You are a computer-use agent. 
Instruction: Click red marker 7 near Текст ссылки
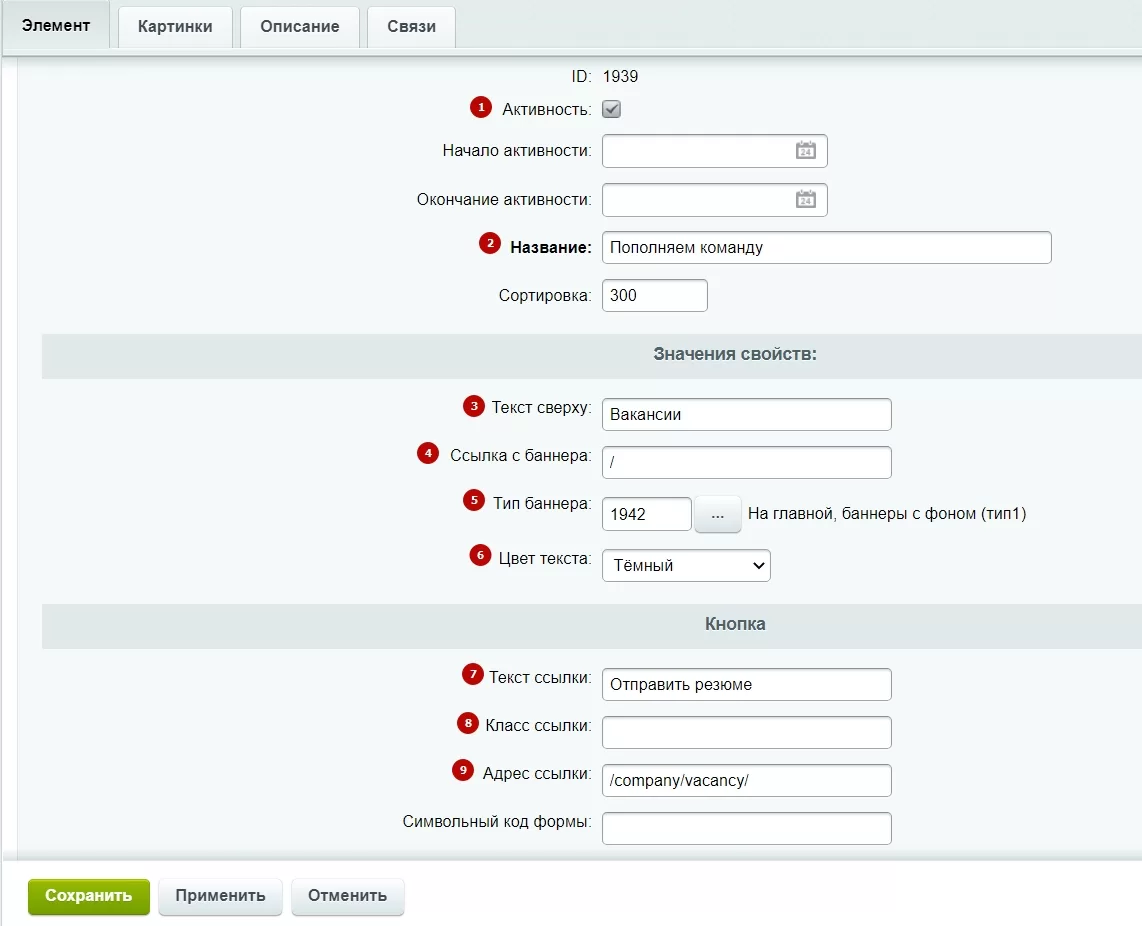tap(473, 675)
